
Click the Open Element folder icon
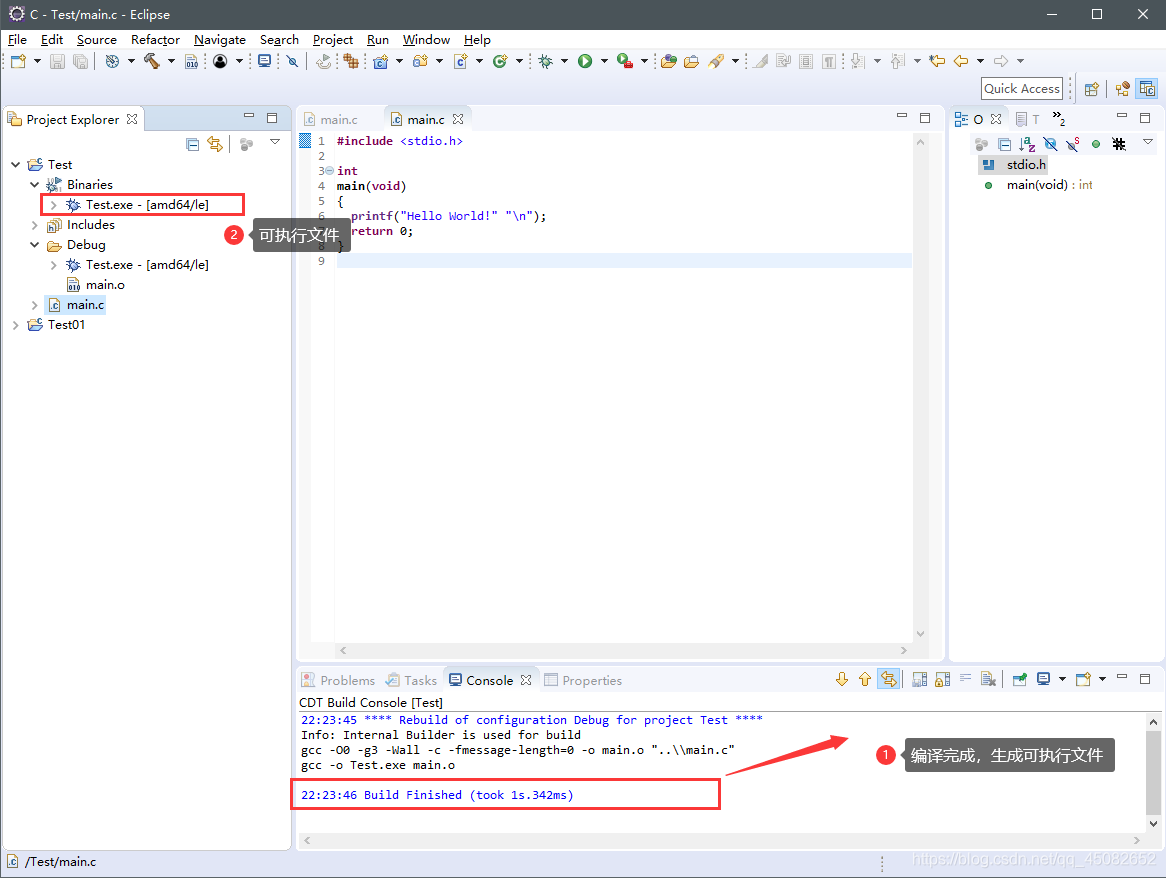(669, 61)
